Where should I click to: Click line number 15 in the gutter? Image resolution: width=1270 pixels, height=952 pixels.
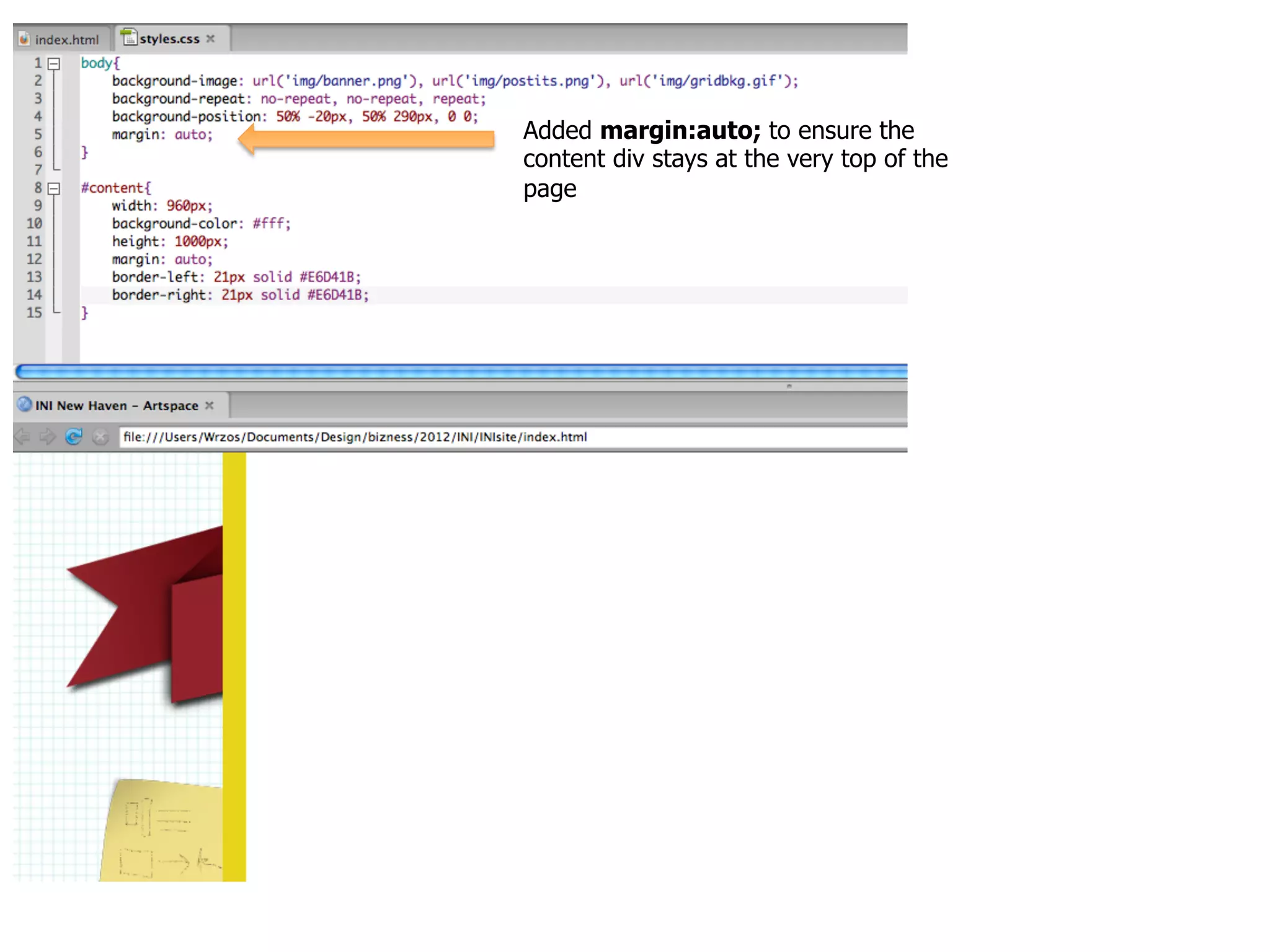[34, 313]
